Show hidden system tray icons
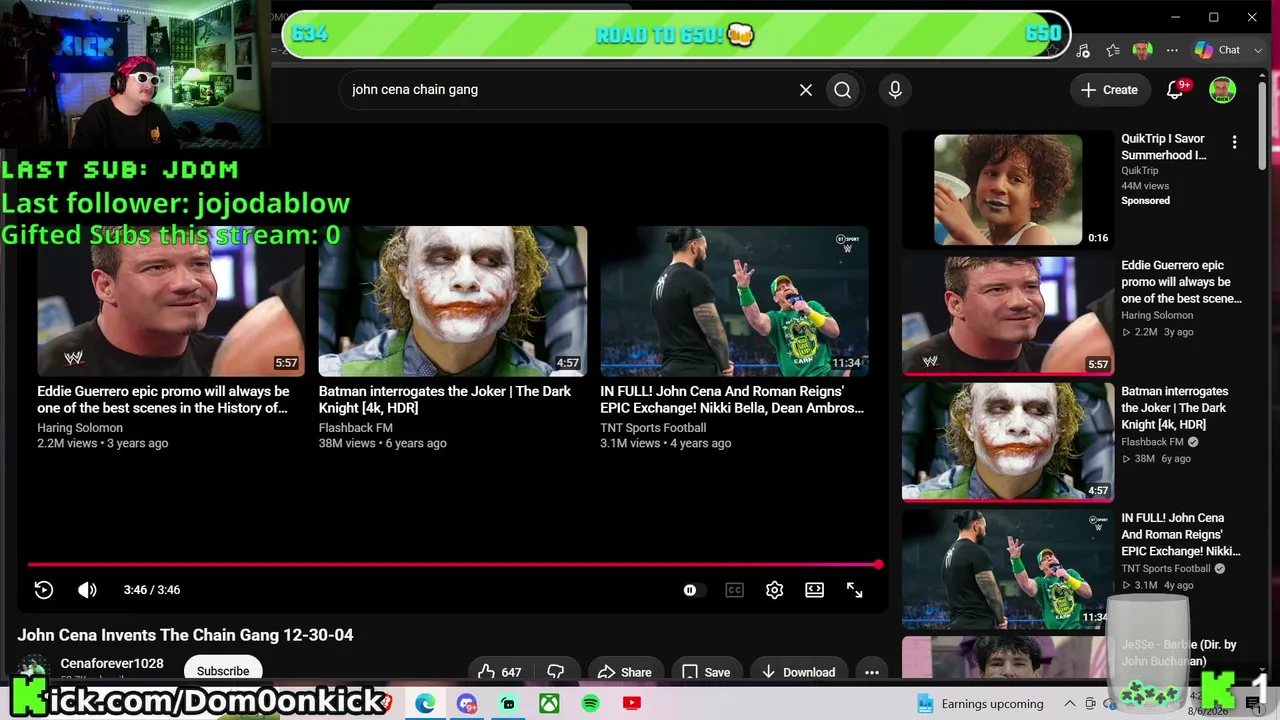Image resolution: width=1280 pixels, height=720 pixels. pos(1072,704)
